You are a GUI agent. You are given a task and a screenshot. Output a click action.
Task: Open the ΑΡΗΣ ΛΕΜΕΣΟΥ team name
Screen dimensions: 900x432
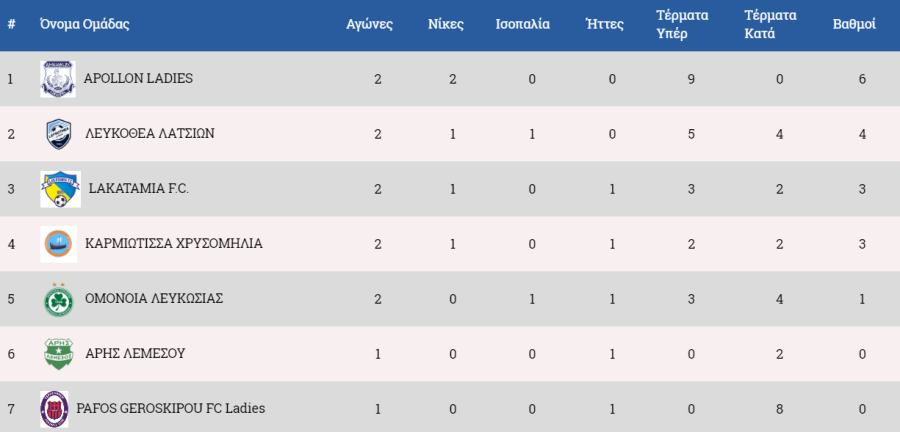pos(135,354)
